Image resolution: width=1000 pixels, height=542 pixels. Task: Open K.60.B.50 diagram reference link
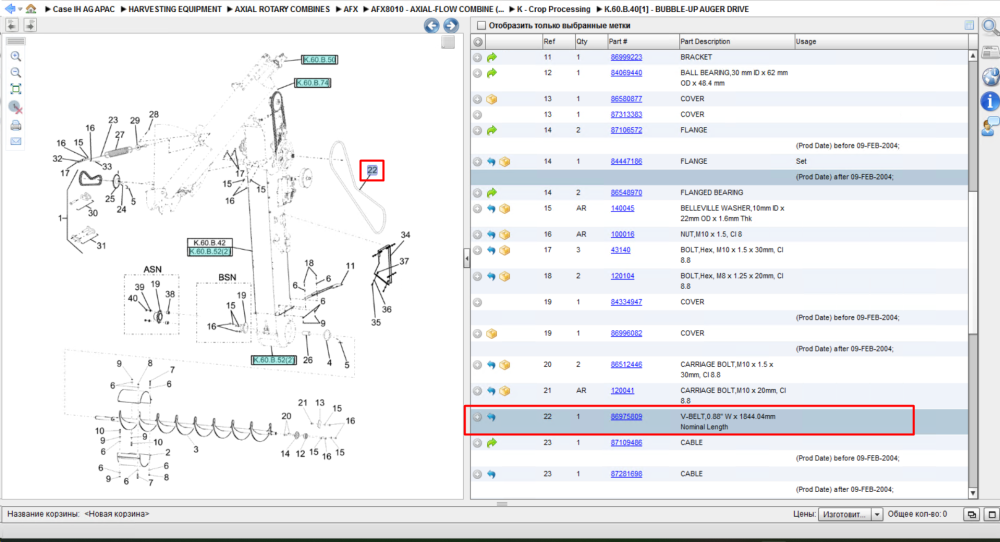(319, 59)
